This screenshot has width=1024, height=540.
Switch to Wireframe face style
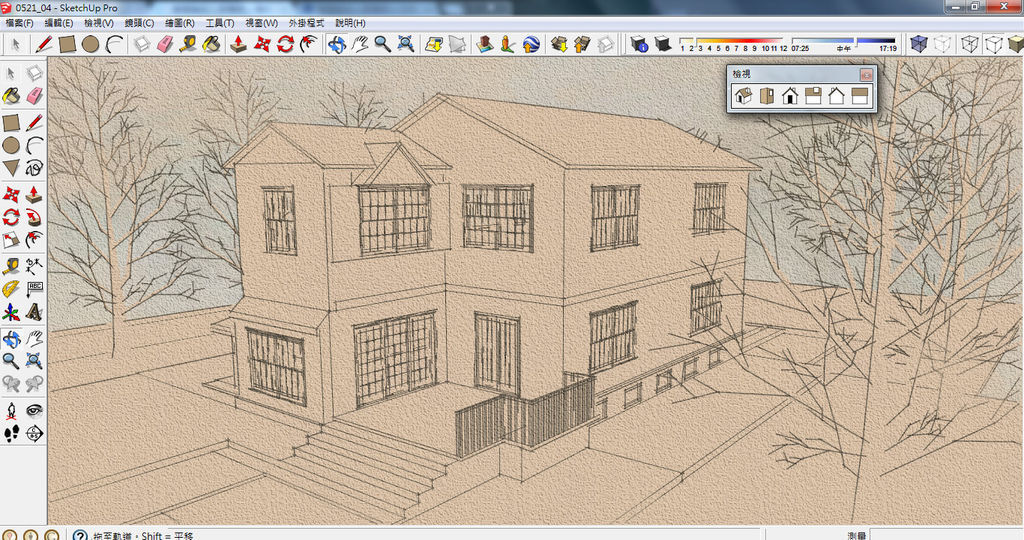pyautogui.click(x=970, y=44)
